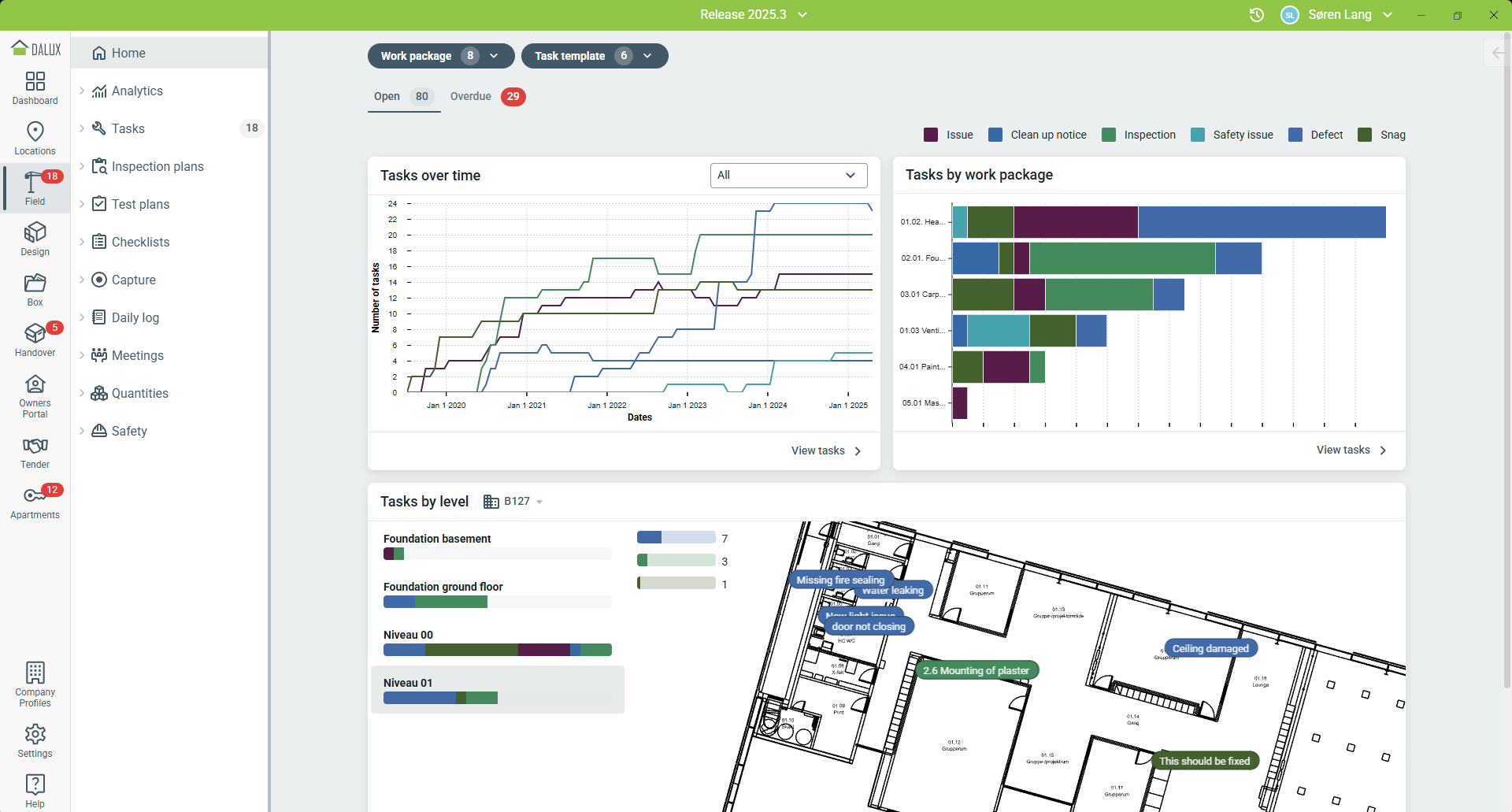Image resolution: width=1512 pixels, height=812 pixels.
Task: Select the Open tab showing 80 tasks
Action: tap(402, 96)
